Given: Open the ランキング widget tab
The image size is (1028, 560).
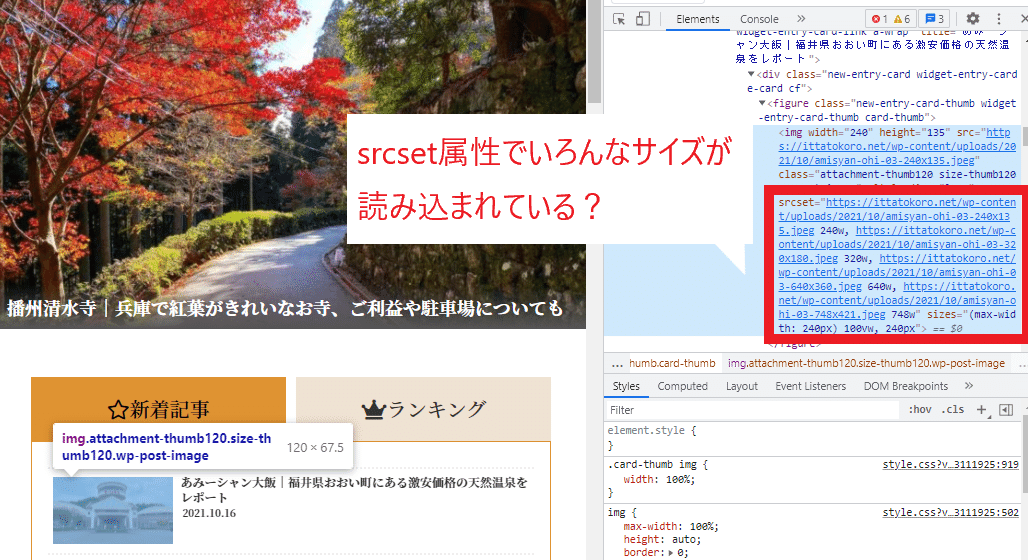Looking at the screenshot, I should pos(424,409).
